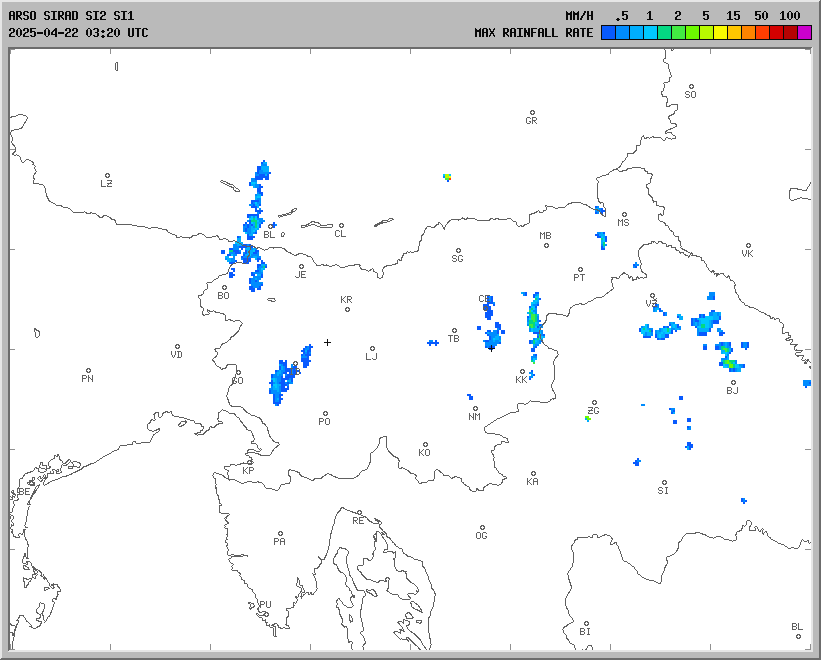Select the darkest blue legend swatch
This screenshot has height=660, width=821.
tap(608, 33)
